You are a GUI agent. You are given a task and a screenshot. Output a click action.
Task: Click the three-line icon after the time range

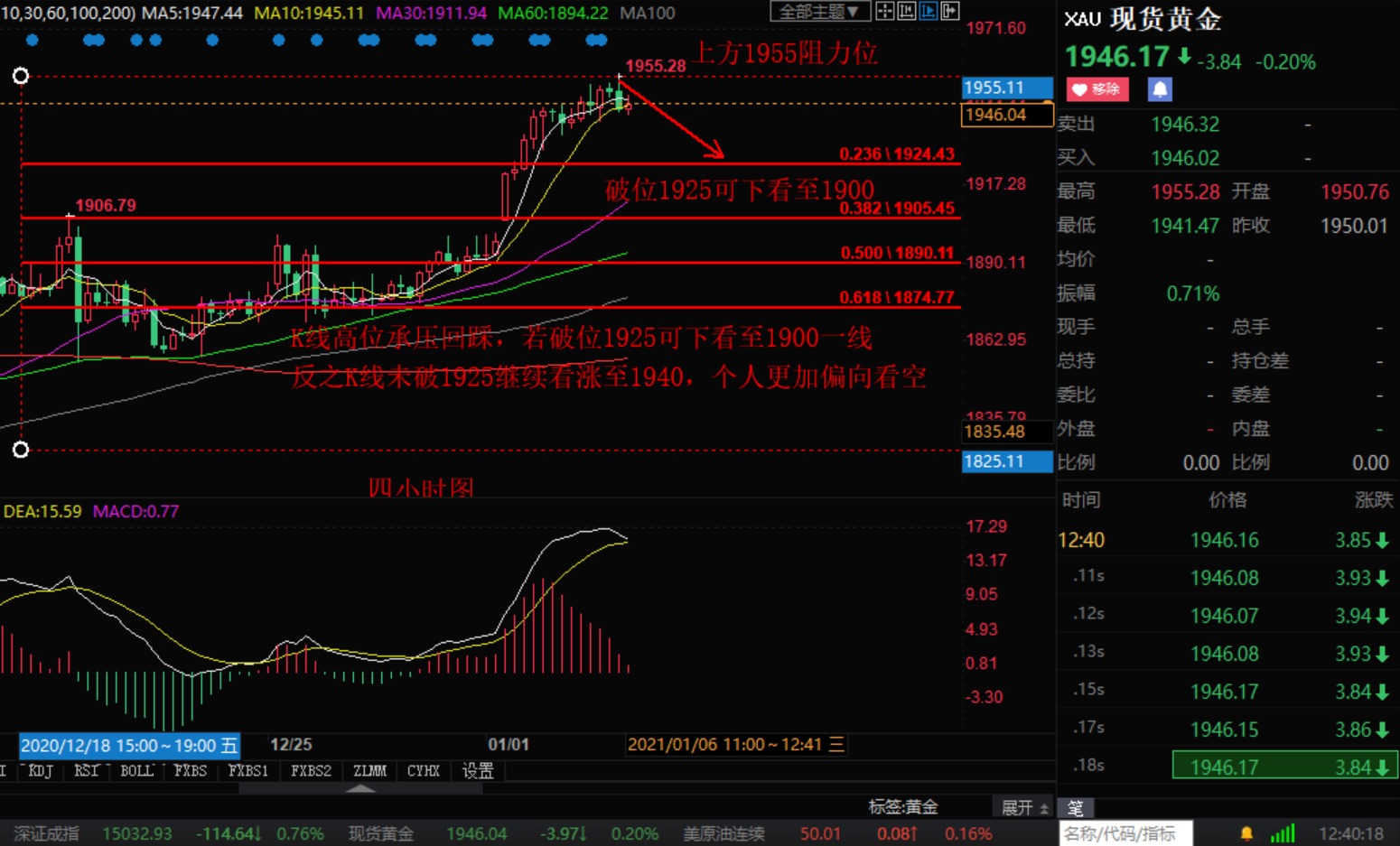click(x=837, y=744)
